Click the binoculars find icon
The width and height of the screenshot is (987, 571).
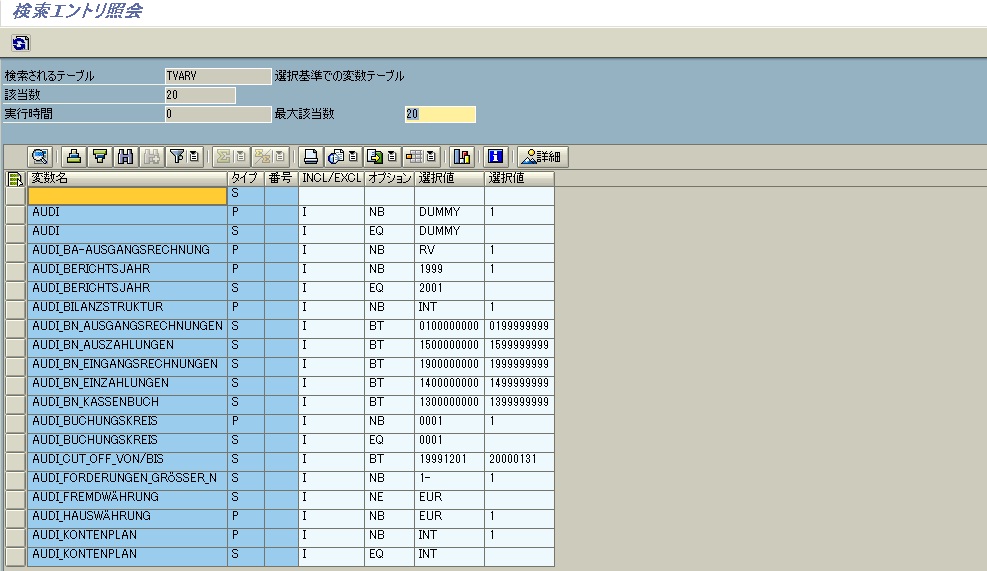coord(125,156)
